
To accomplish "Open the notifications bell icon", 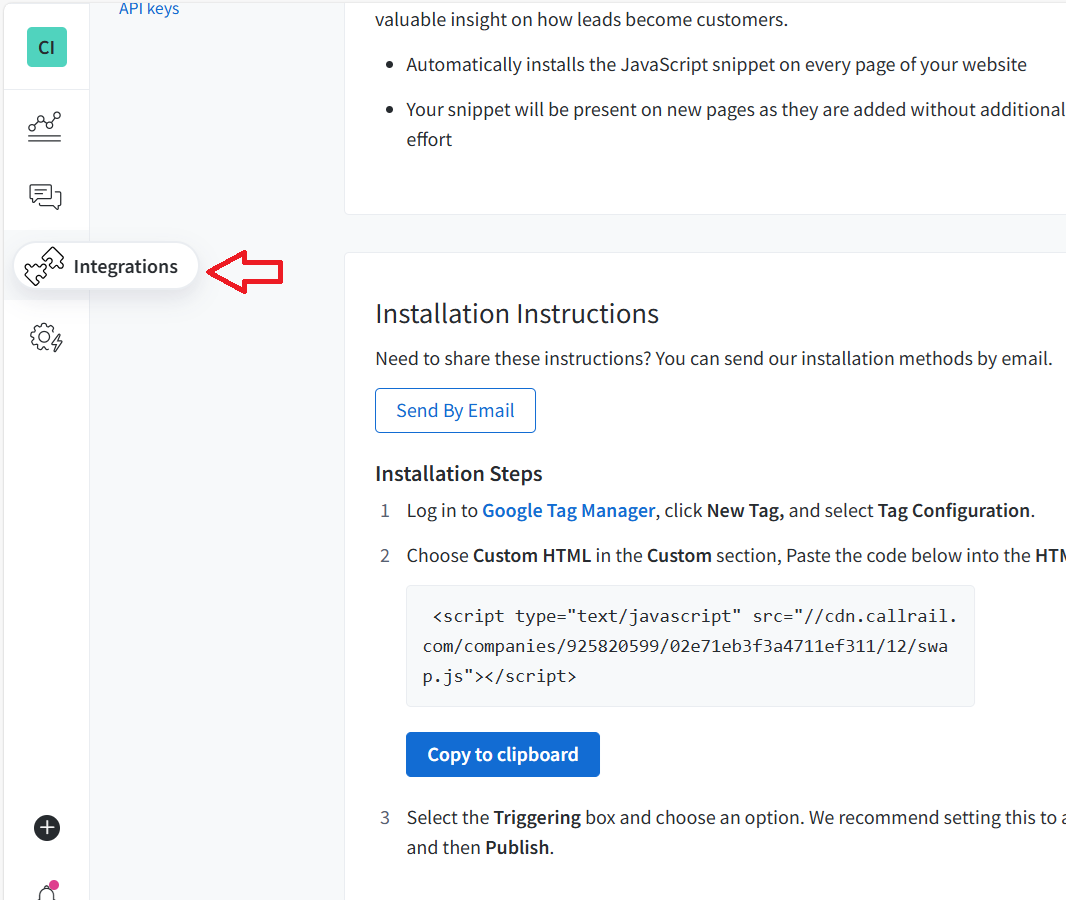I will tap(48, 890).
